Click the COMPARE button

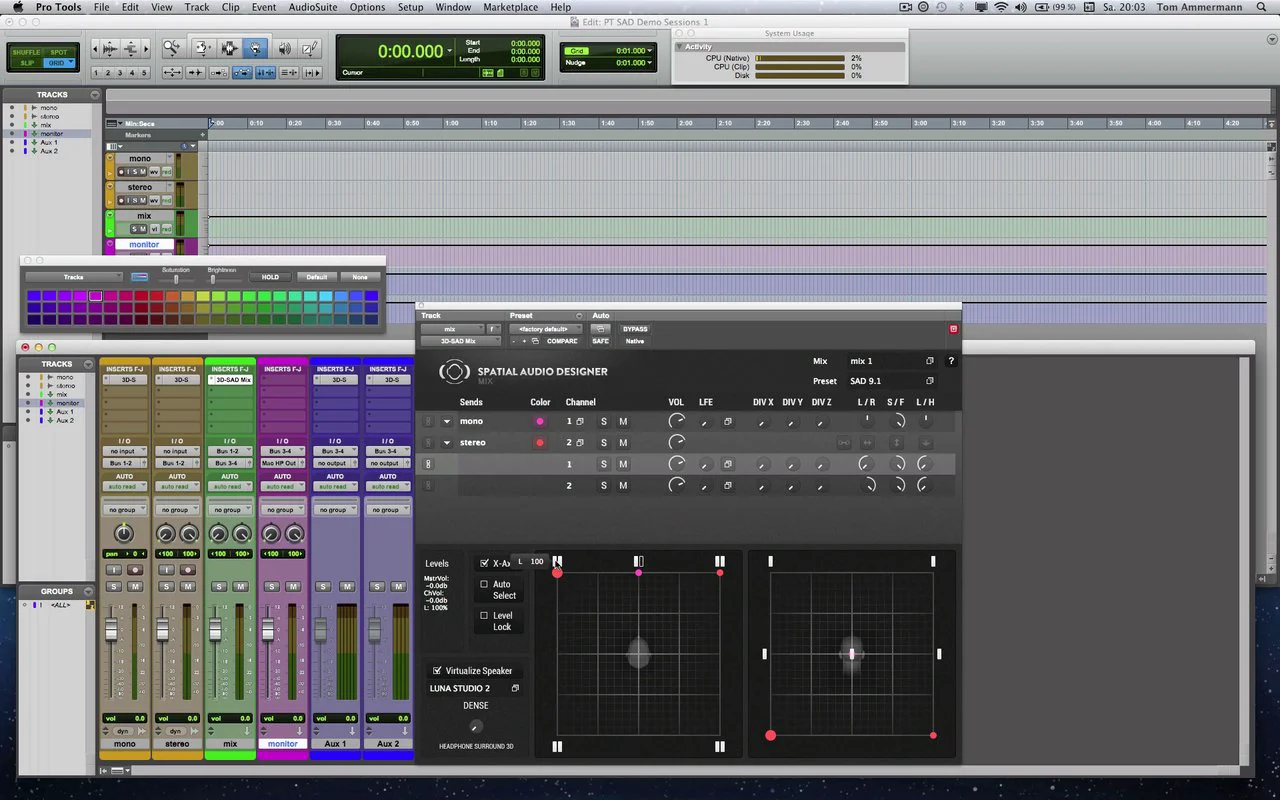pyautogui.click(x=562, y=341)
